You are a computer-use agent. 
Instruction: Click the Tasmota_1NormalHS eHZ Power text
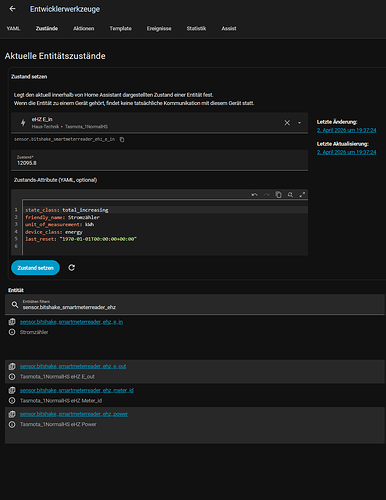(58, 424)
